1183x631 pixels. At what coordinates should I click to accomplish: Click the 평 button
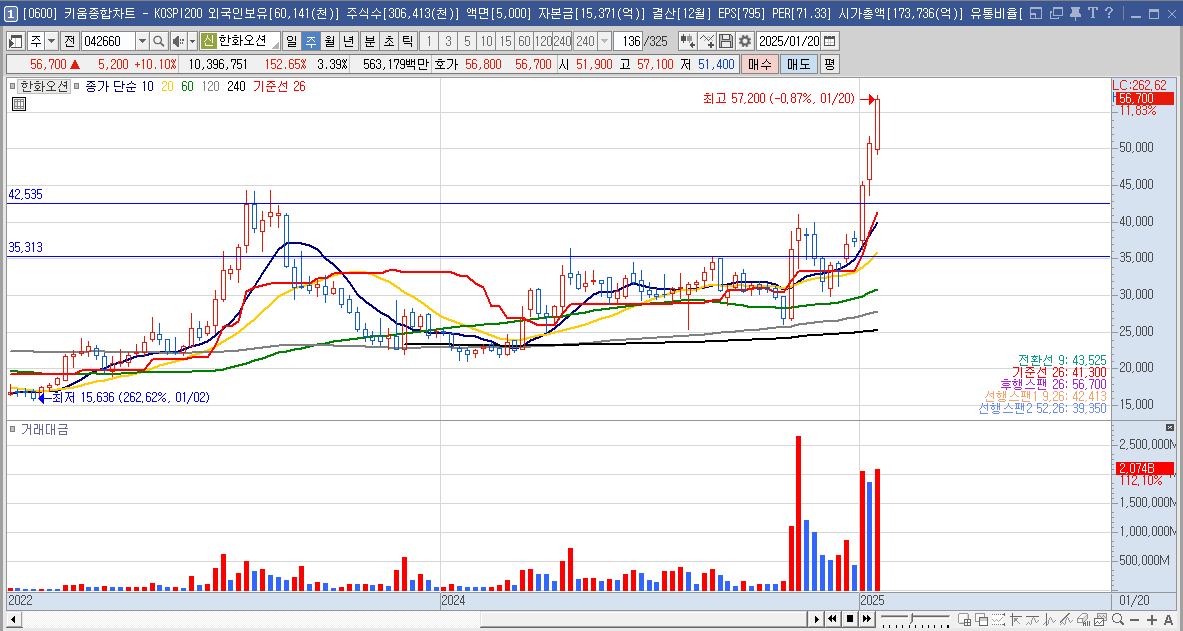point(829,64)
